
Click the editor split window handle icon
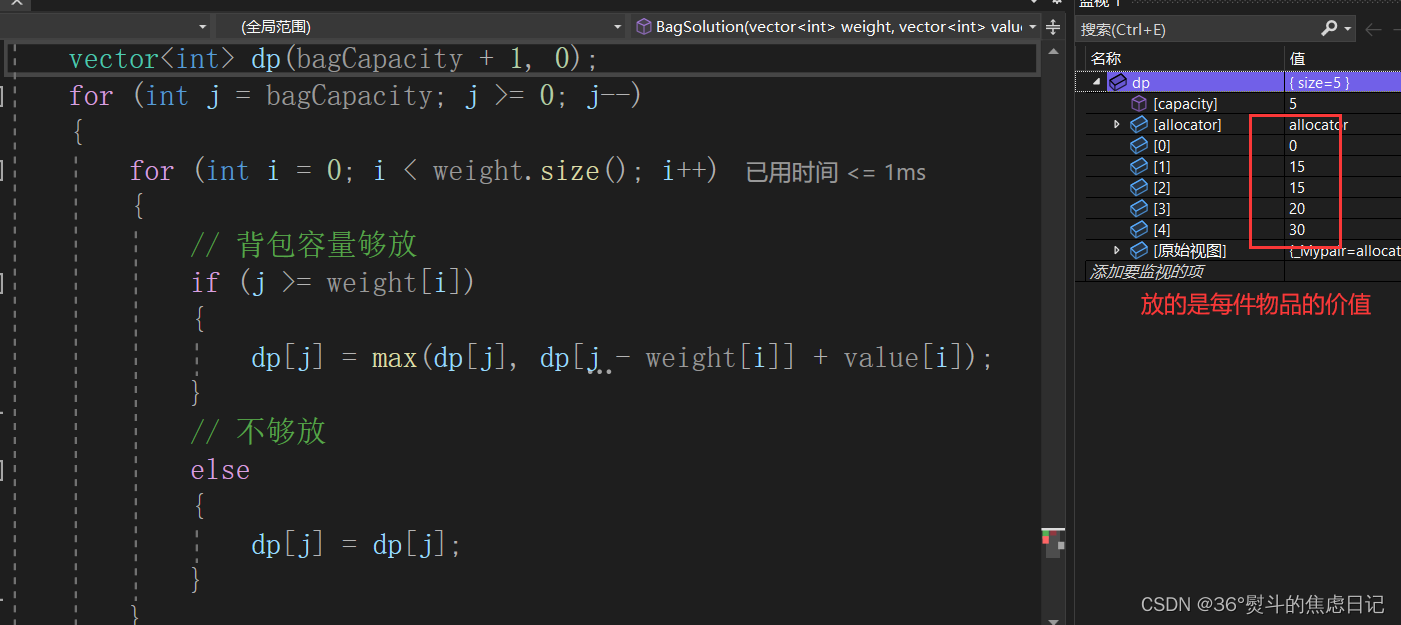pyautogui.click(x=1053, y=27)
